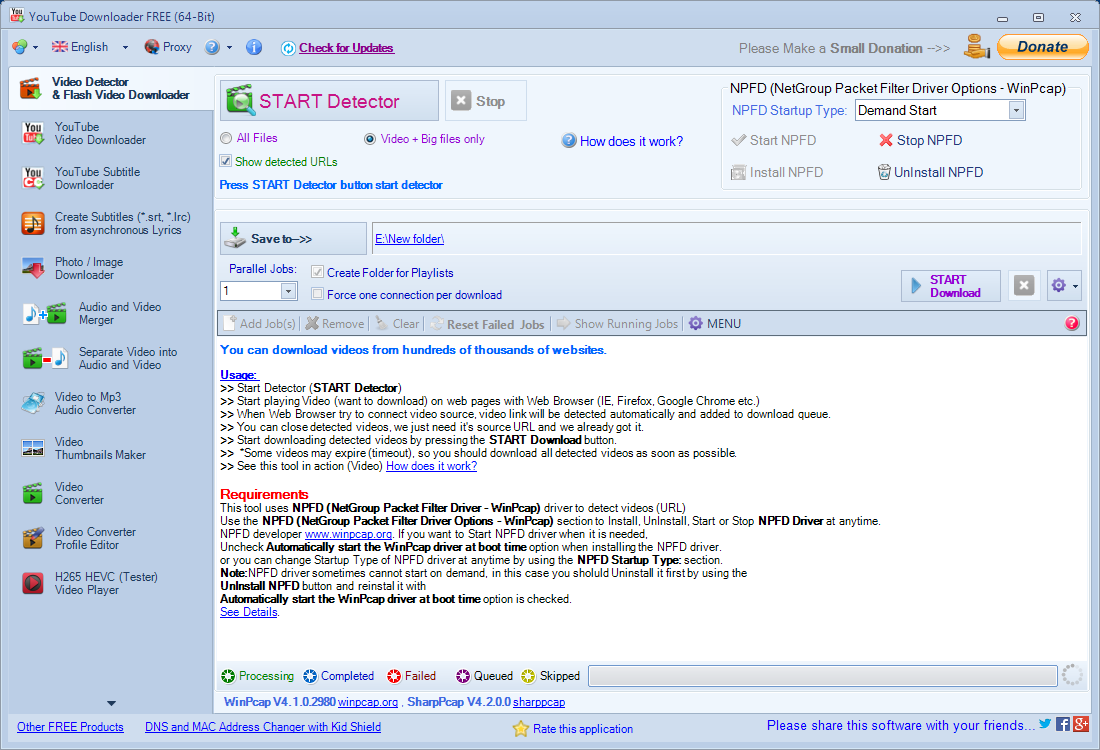Click the Video to Mp3 Audio Converter icon
The height and width of the screenshot is (750, 1100).
click(33, 403)
